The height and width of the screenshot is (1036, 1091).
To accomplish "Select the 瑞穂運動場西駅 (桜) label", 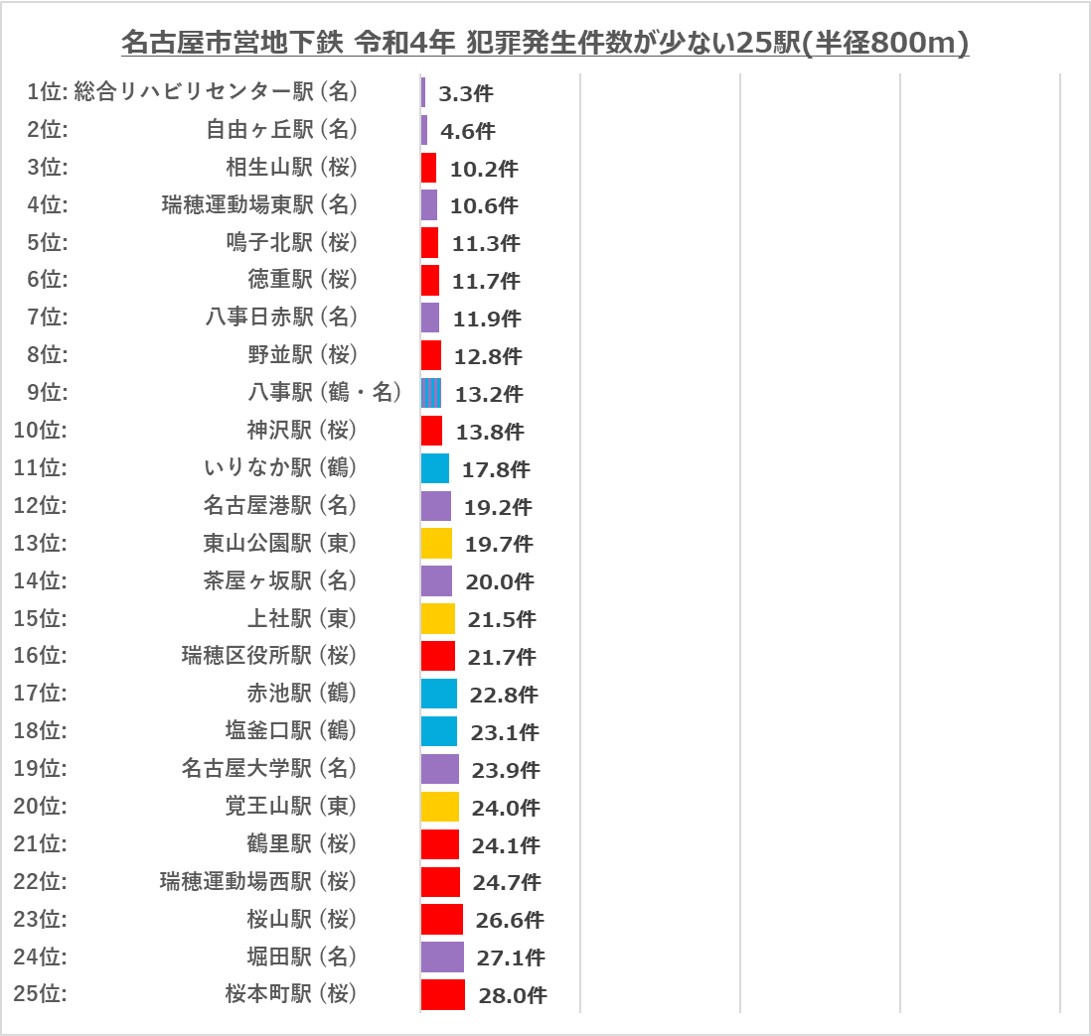I will (259, 881).
